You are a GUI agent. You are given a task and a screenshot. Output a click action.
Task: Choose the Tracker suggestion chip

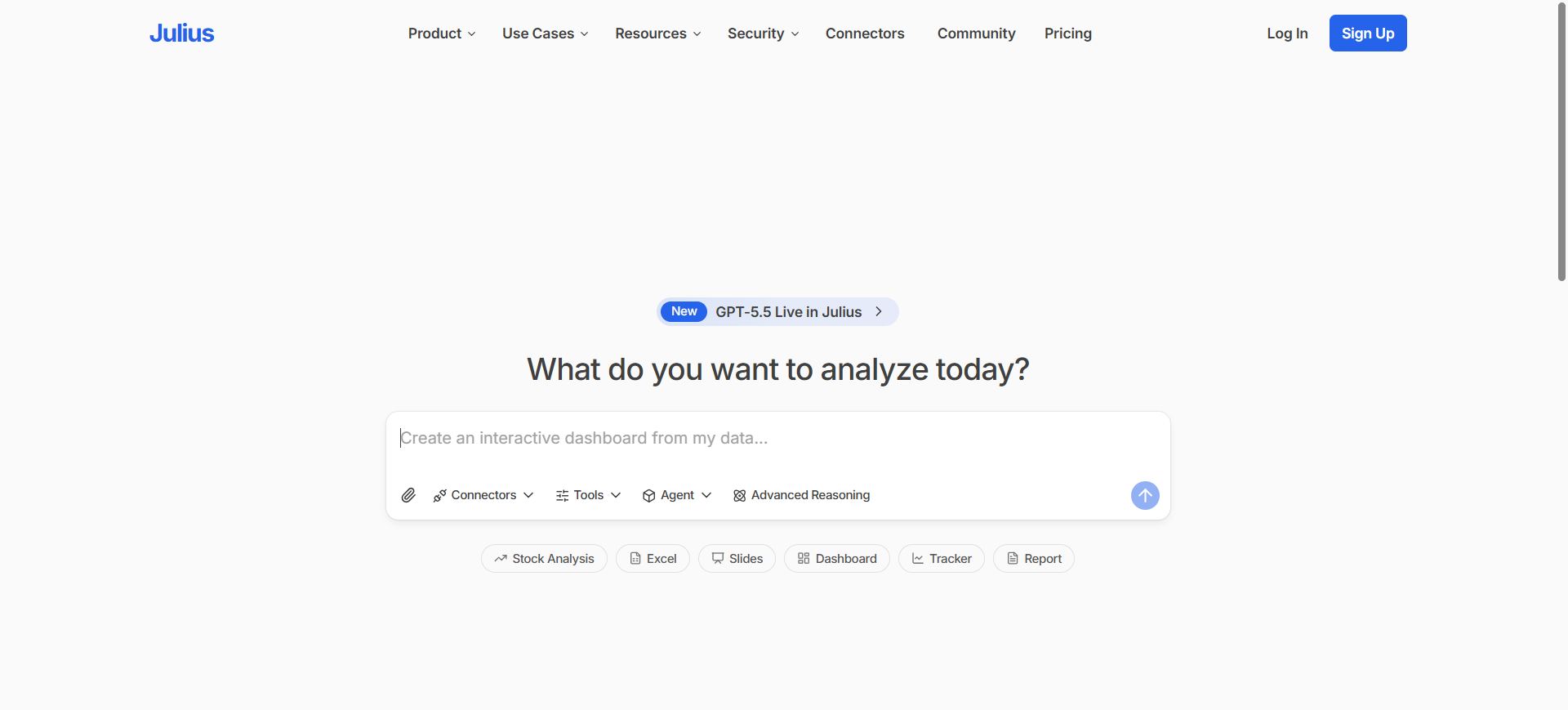[942, 559]
